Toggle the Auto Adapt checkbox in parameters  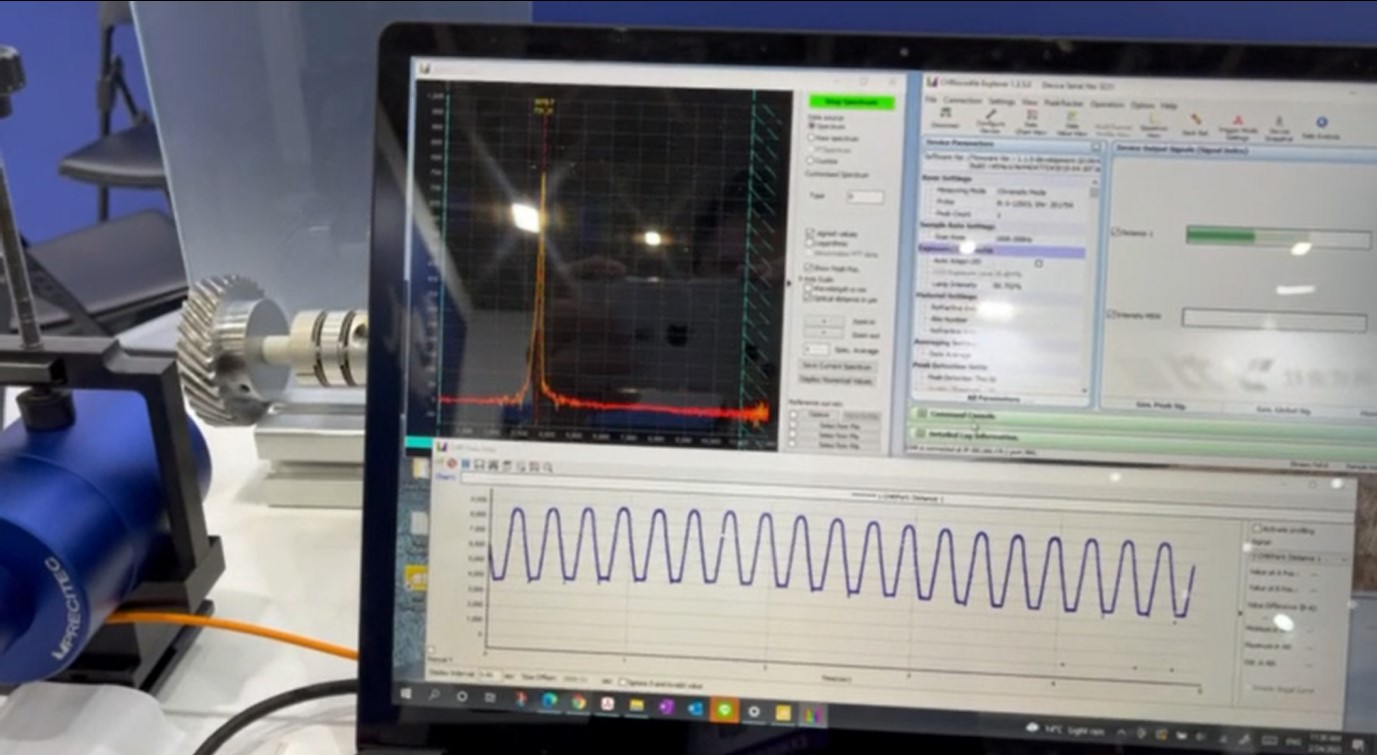pyautogui.click(x=1039, y=263)
